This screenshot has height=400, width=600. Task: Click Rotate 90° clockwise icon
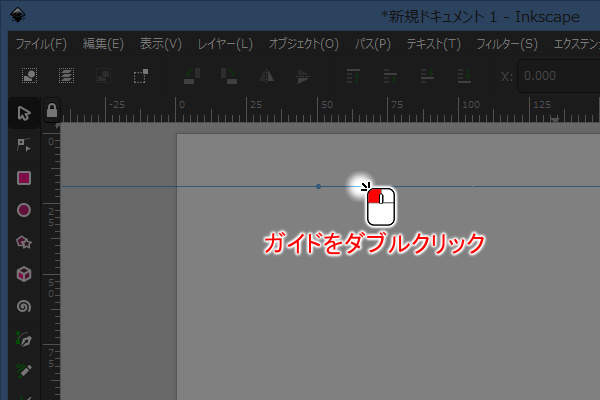229,76
